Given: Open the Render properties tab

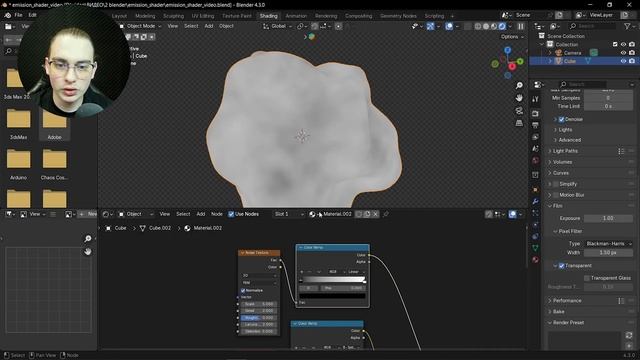Looking at the screenshot, I should [x=535, y=113].
